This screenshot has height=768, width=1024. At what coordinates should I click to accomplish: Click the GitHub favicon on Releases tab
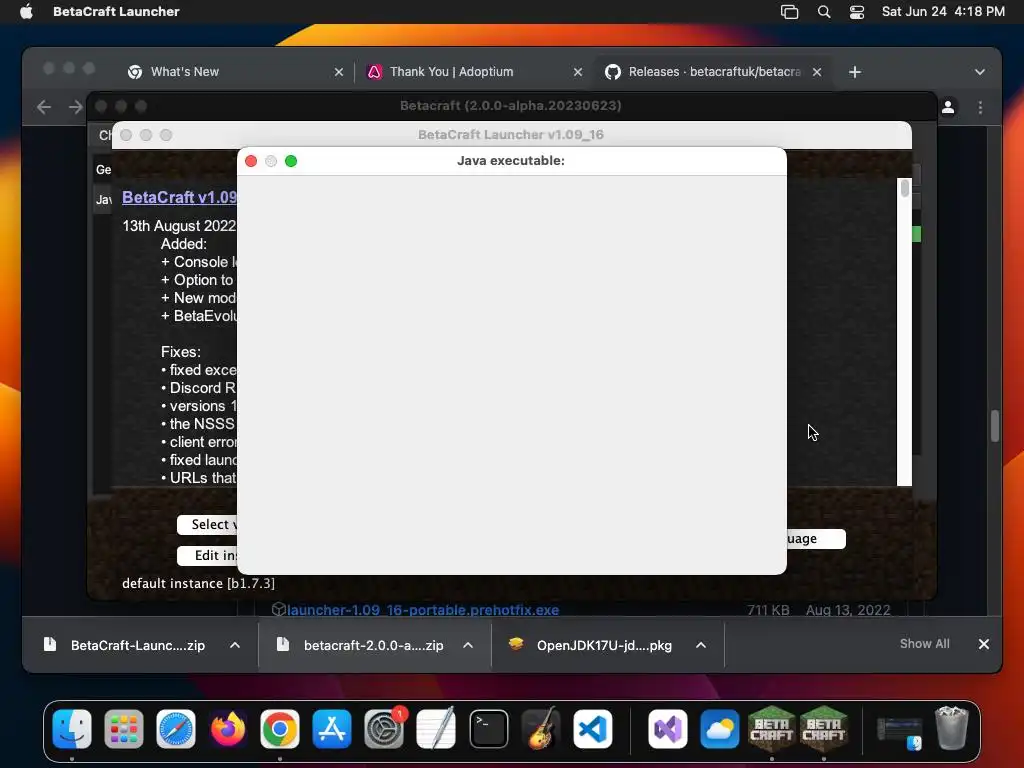pos(613,72)
